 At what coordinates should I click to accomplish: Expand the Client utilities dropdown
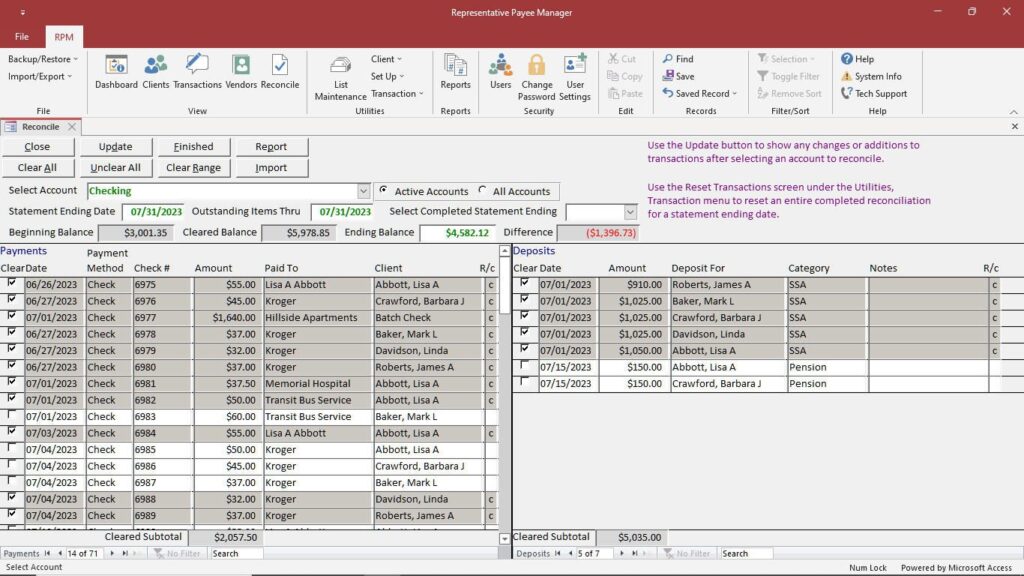387,59
